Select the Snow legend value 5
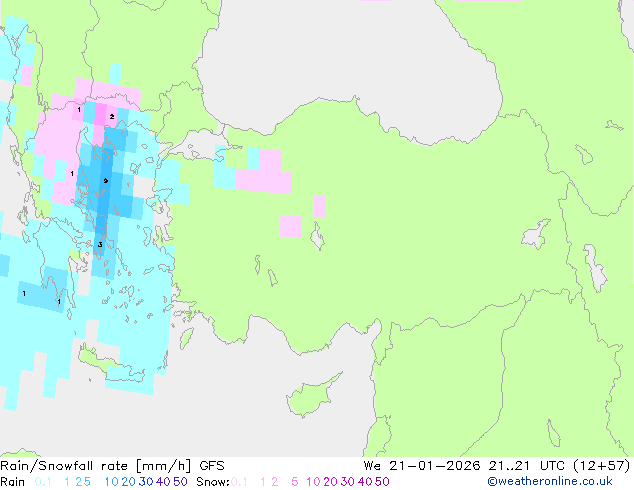634x490 pixels. 295,482
